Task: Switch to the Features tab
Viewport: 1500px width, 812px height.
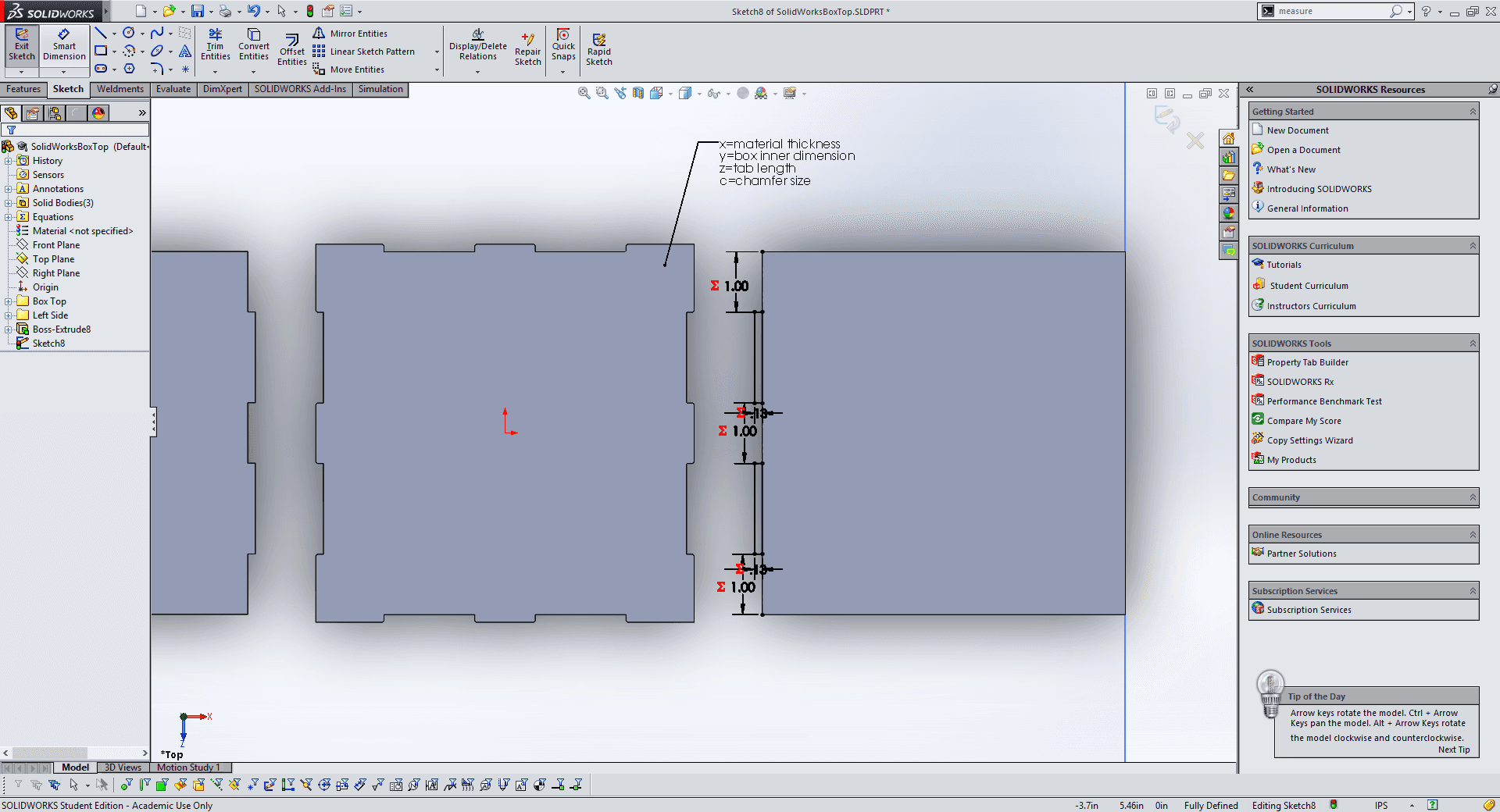Action: click(x=23, y=89)
